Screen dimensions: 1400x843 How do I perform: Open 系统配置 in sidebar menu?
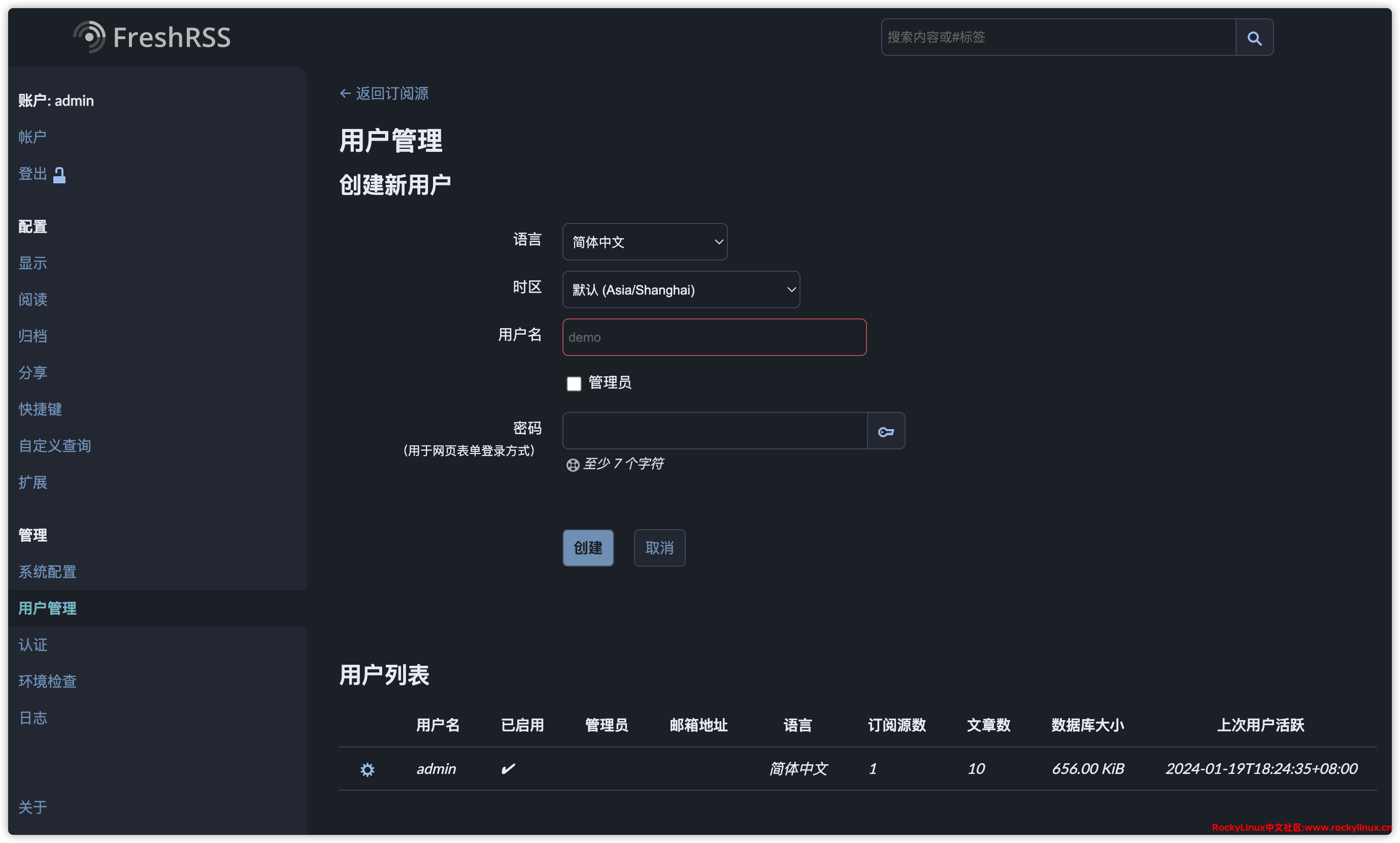point(48,571)
